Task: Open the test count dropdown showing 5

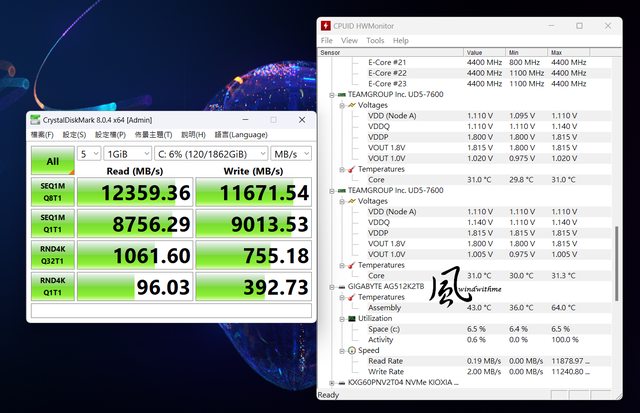Action: click(89, 154)
